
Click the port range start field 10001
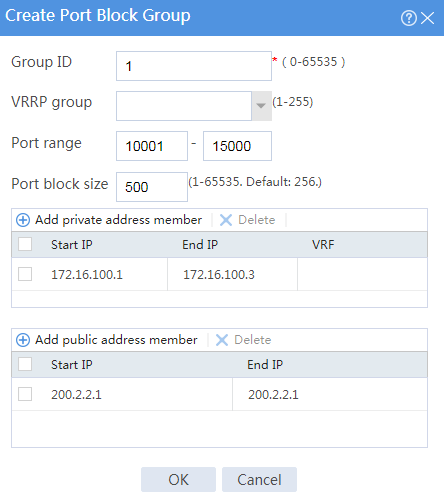152,146
